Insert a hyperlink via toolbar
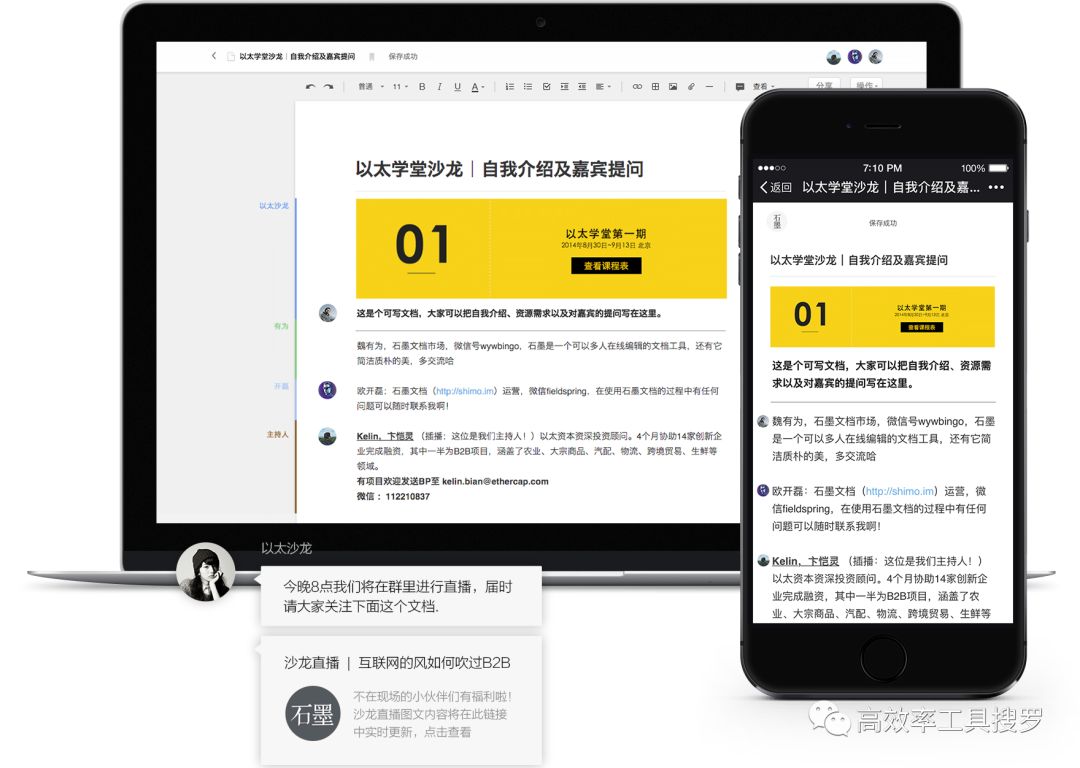 point(637,87)
